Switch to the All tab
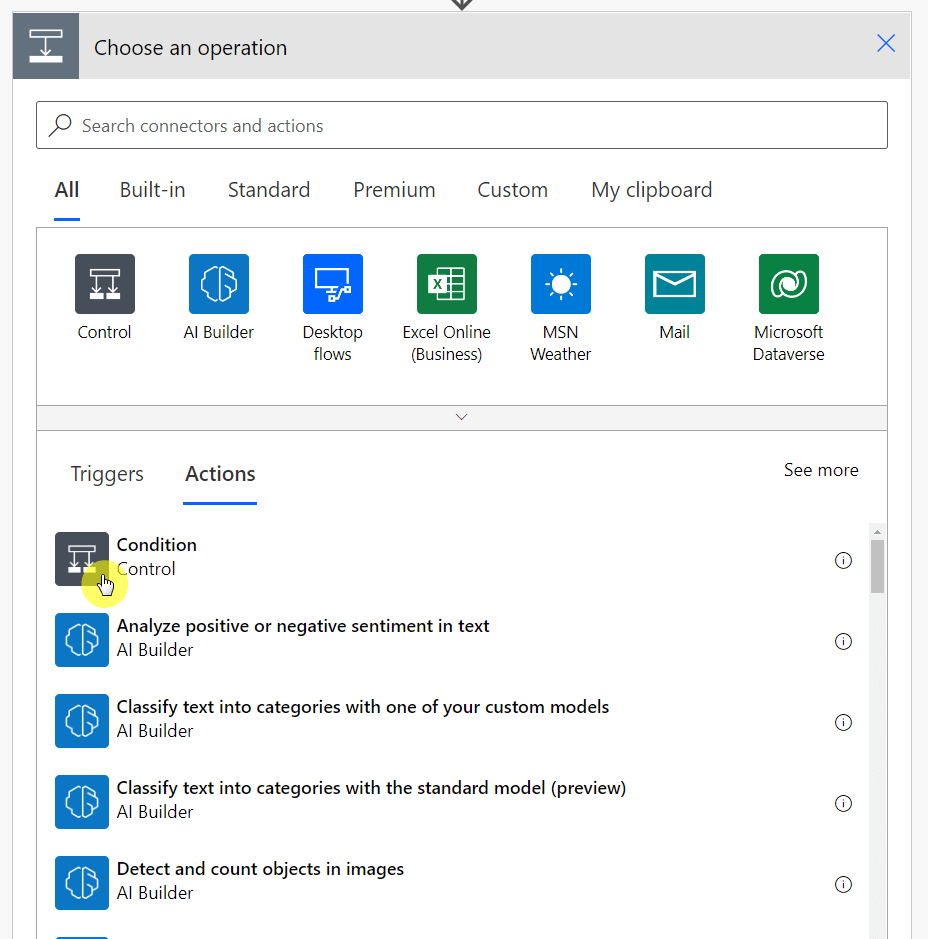 click(x=67, y=190)
